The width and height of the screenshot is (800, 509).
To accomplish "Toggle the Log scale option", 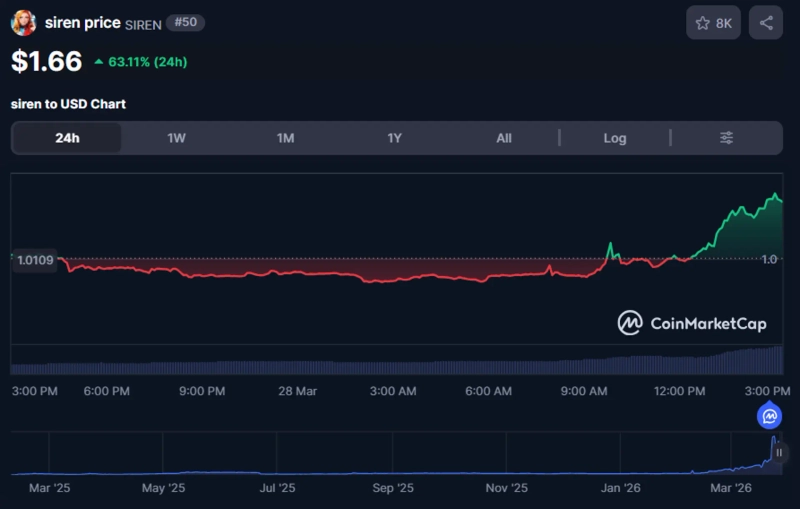I will click(614, 138).
